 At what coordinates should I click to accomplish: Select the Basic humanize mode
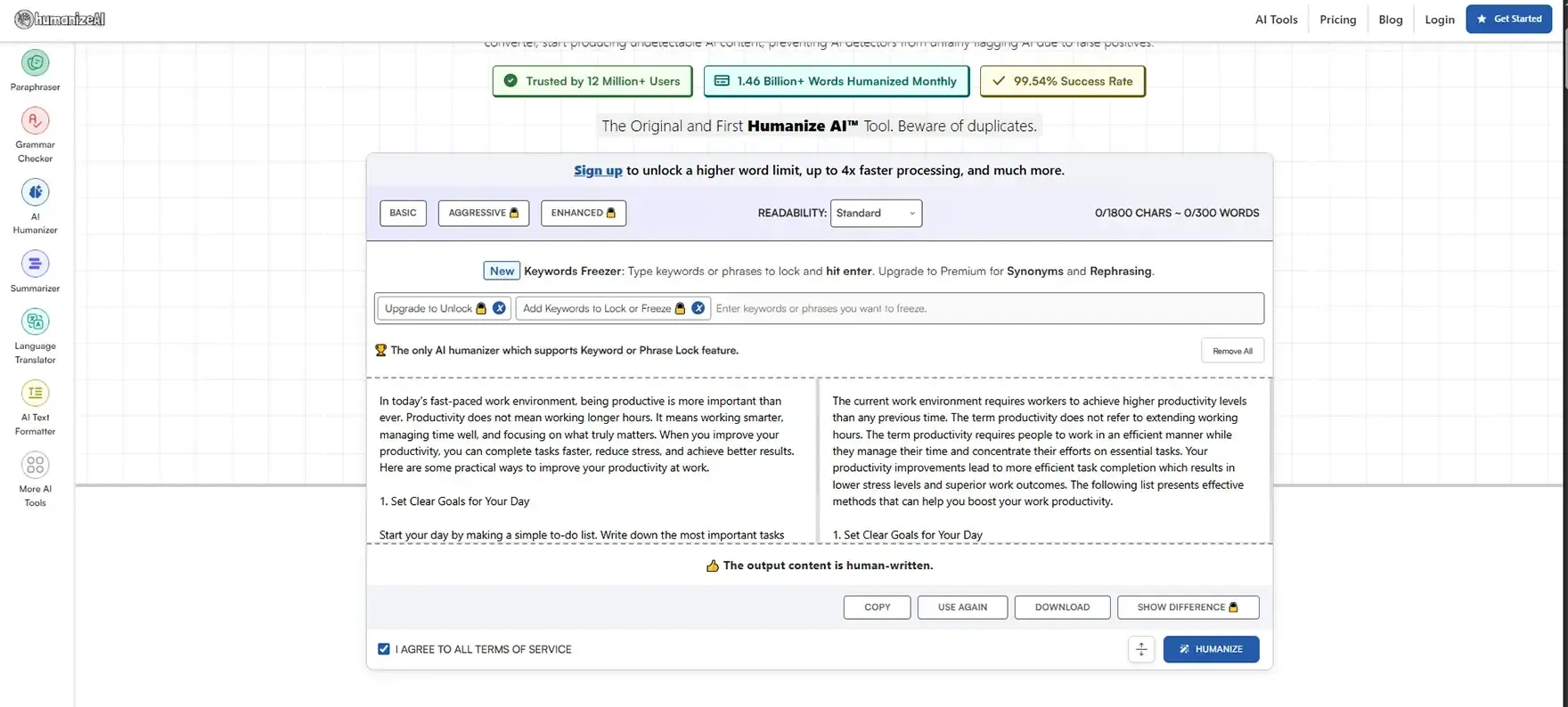403,213
